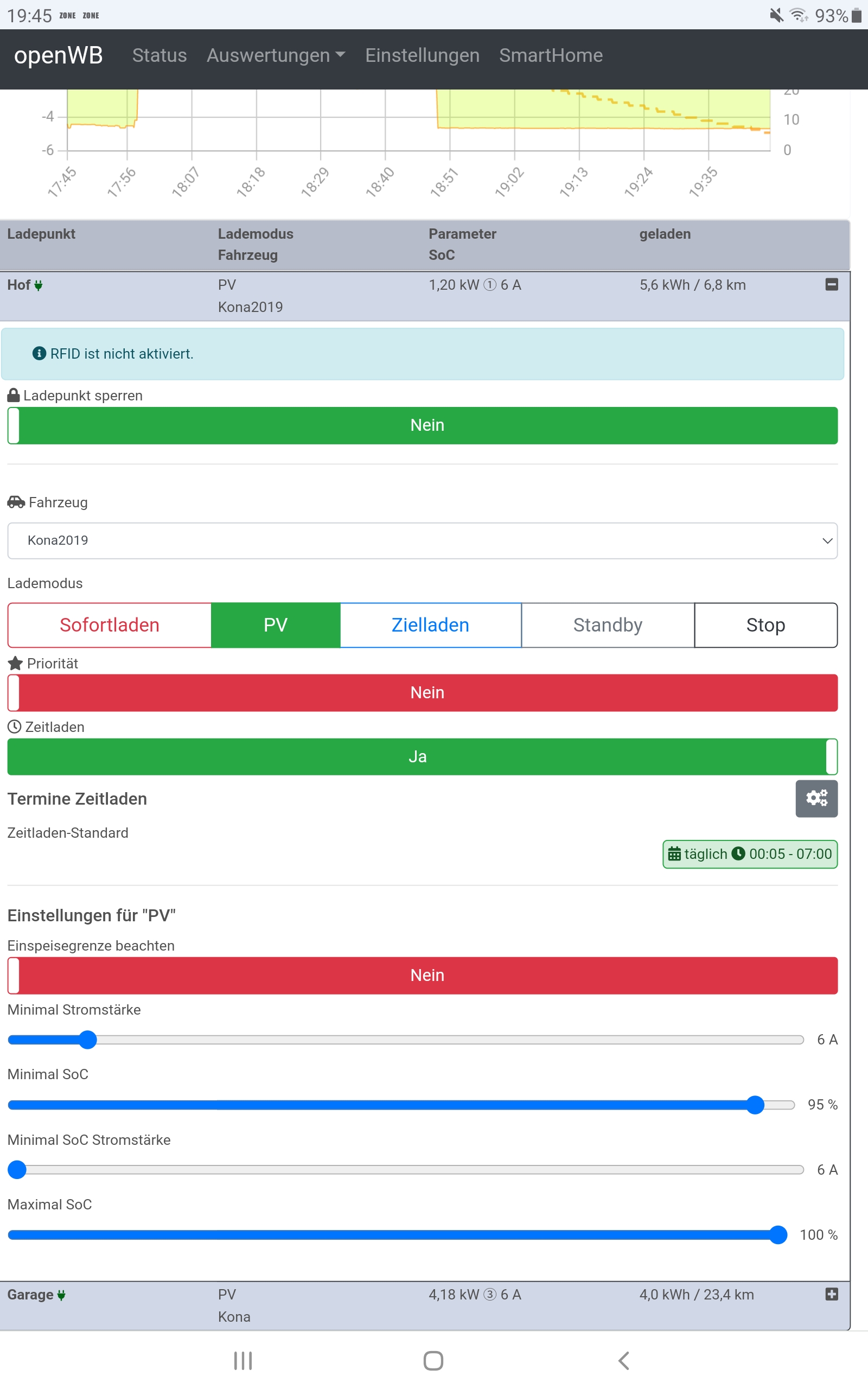Tap the Android back button
Viewport: 868px width, 1389px height.
[x=624, y=1360]
